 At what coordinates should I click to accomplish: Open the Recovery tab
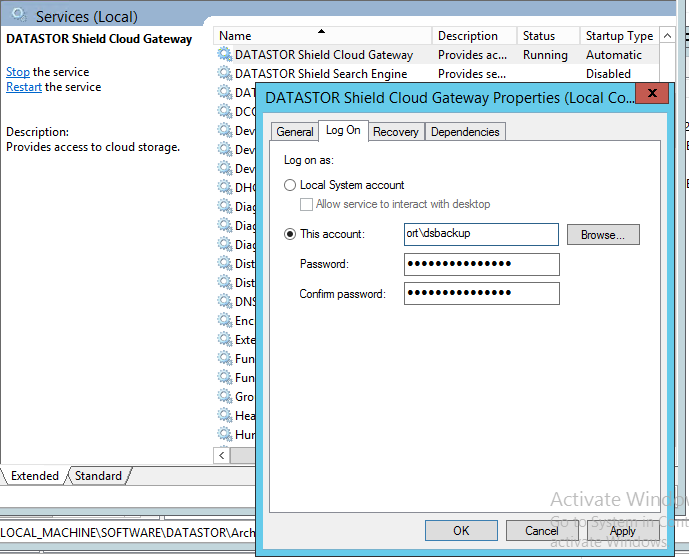tap(396, 132)
